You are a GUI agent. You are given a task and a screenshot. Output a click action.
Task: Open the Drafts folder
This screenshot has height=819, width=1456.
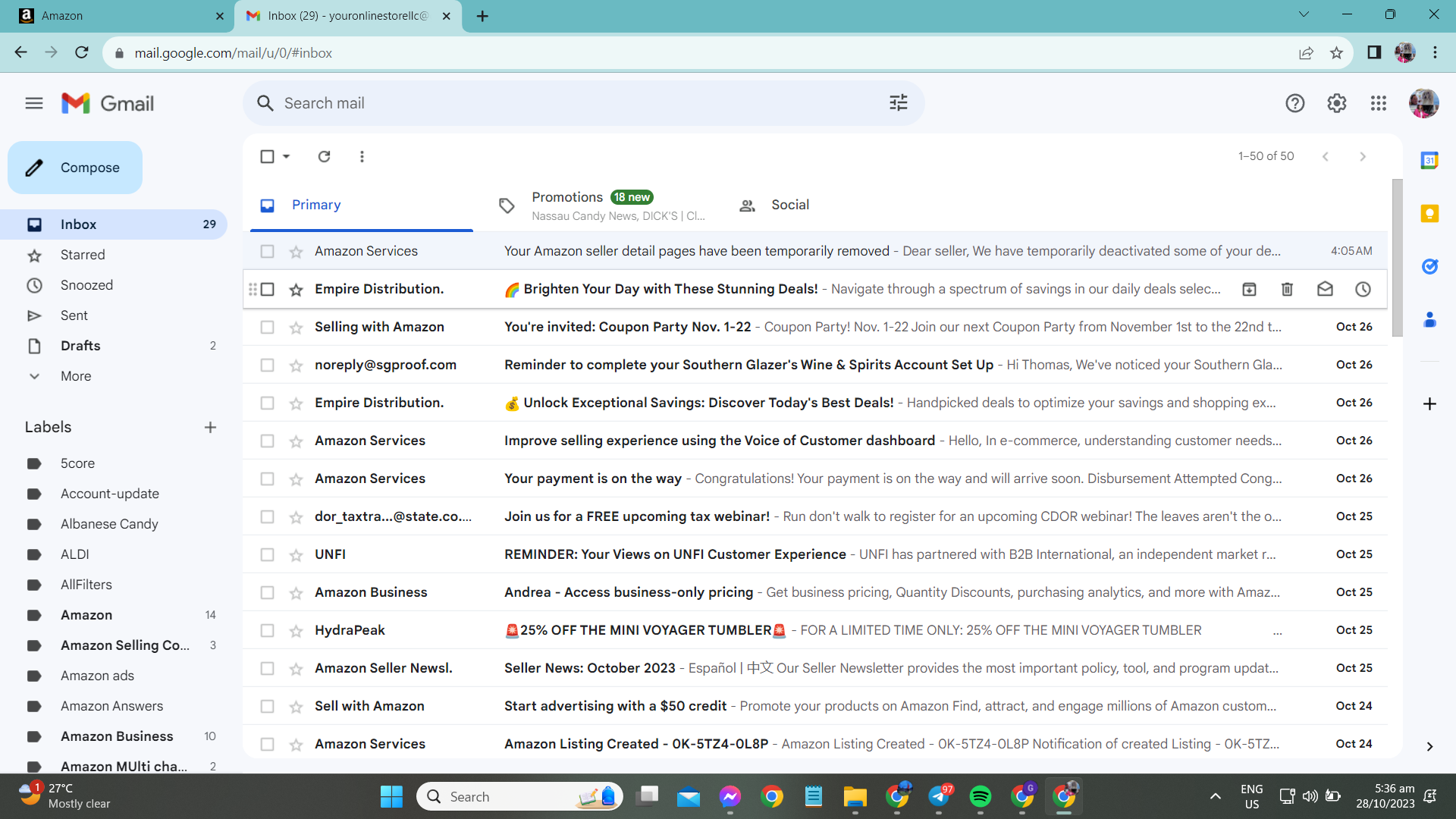(114, 346)
